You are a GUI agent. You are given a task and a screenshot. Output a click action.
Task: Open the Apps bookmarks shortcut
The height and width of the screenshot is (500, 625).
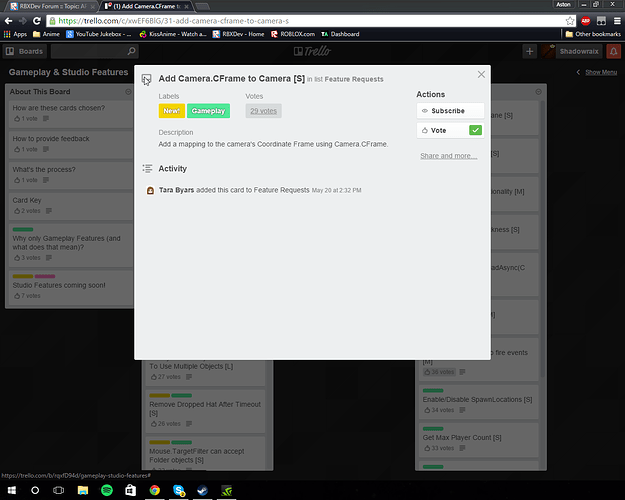click(15, 34)
